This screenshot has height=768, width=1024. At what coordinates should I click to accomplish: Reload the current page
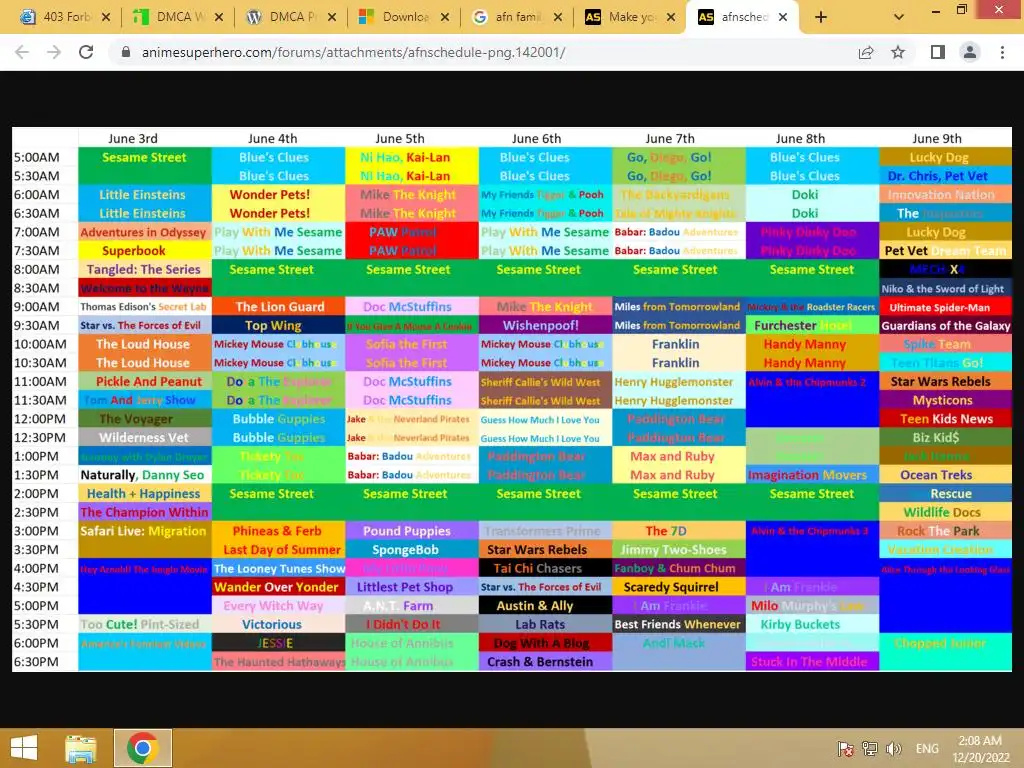86,52
